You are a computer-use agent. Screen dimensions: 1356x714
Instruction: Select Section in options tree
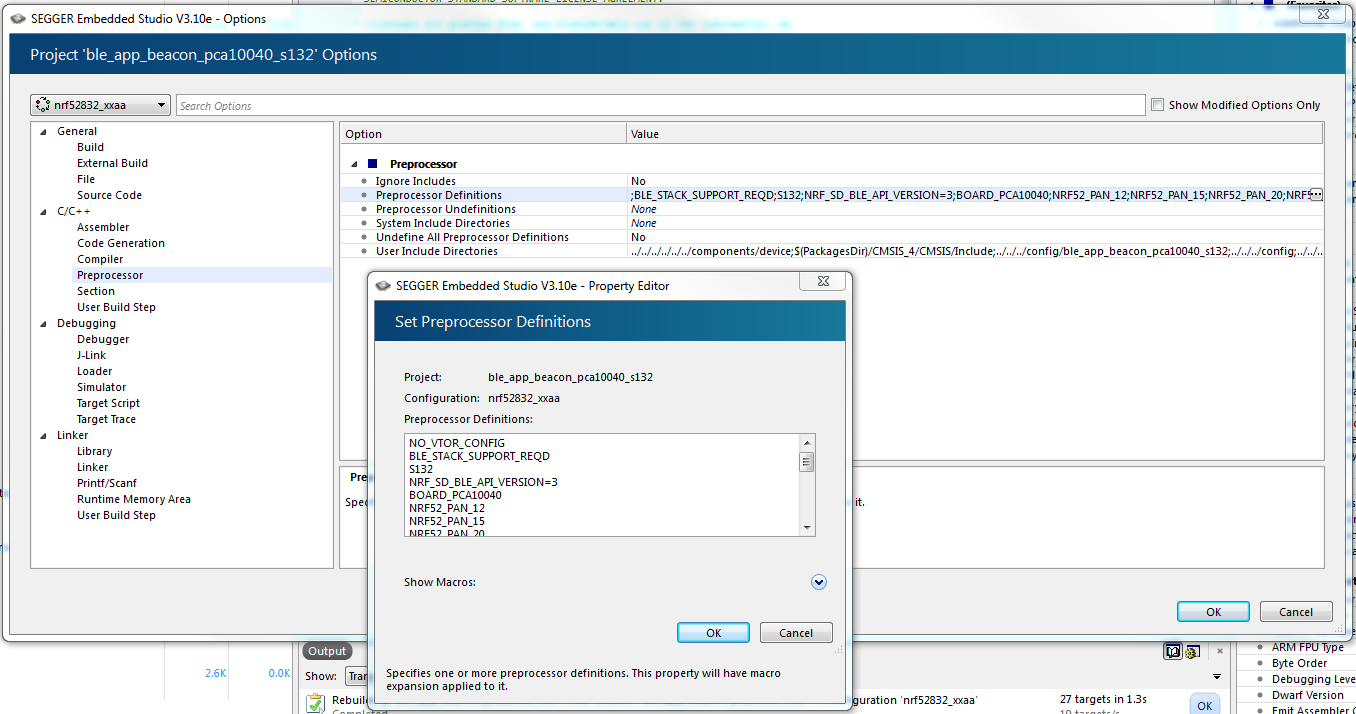click(96, 291)
